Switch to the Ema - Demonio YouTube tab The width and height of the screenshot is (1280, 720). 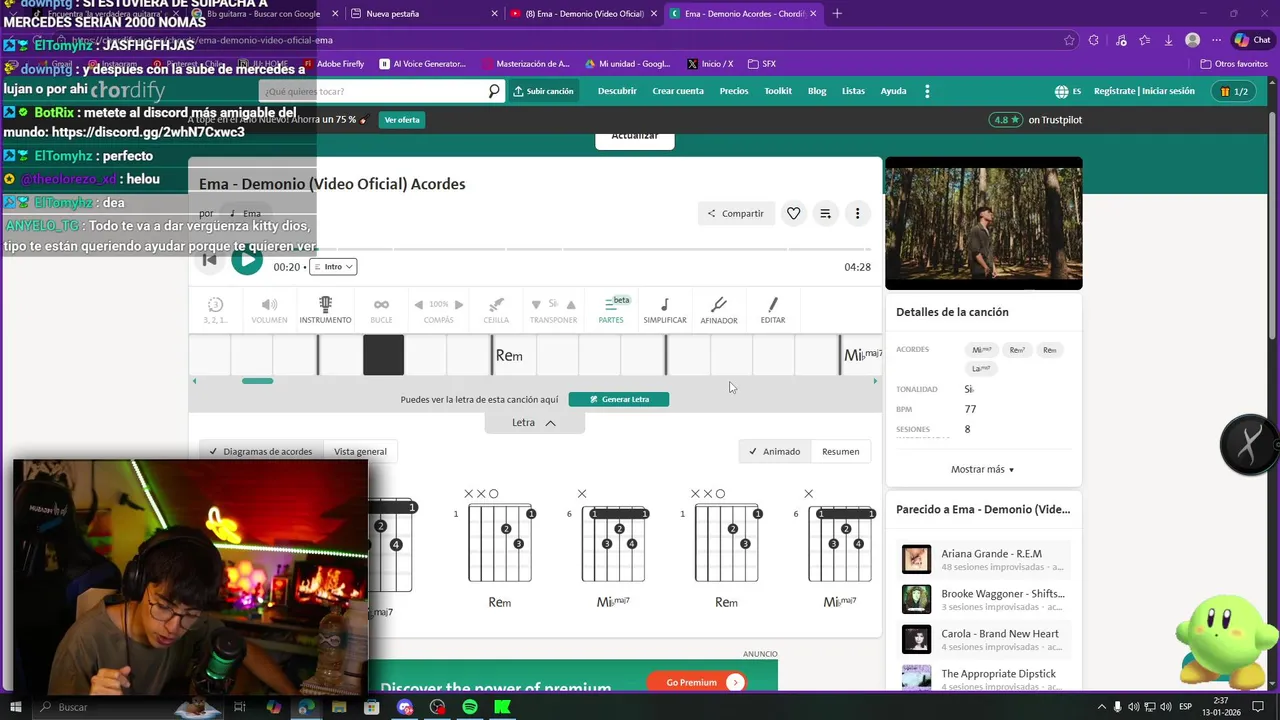[x=584, y=14]
